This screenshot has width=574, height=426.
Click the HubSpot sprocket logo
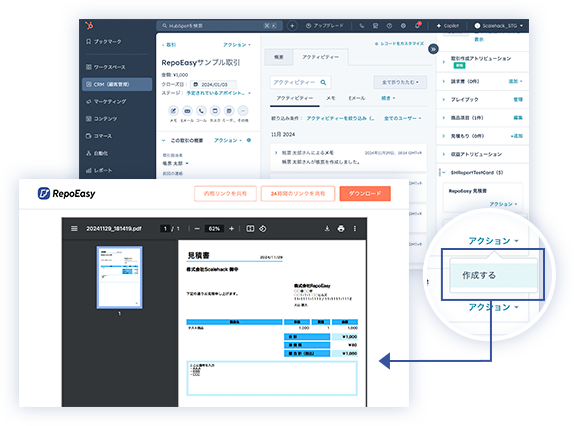(89, 25)
